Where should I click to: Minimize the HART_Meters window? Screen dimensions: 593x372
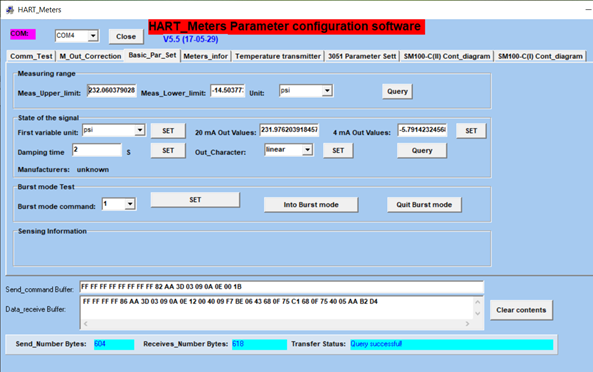(588, 10)
